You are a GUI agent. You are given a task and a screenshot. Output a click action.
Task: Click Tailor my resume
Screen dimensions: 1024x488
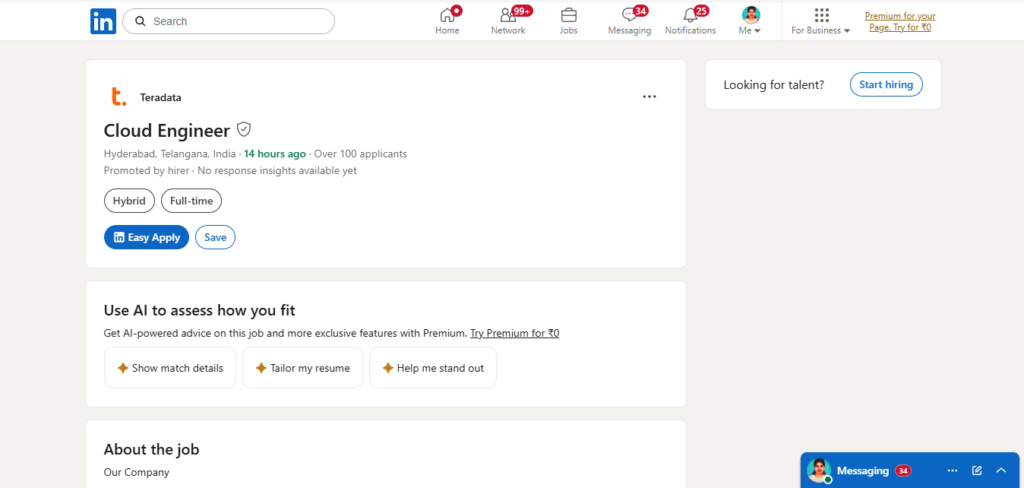coord(302,368)
